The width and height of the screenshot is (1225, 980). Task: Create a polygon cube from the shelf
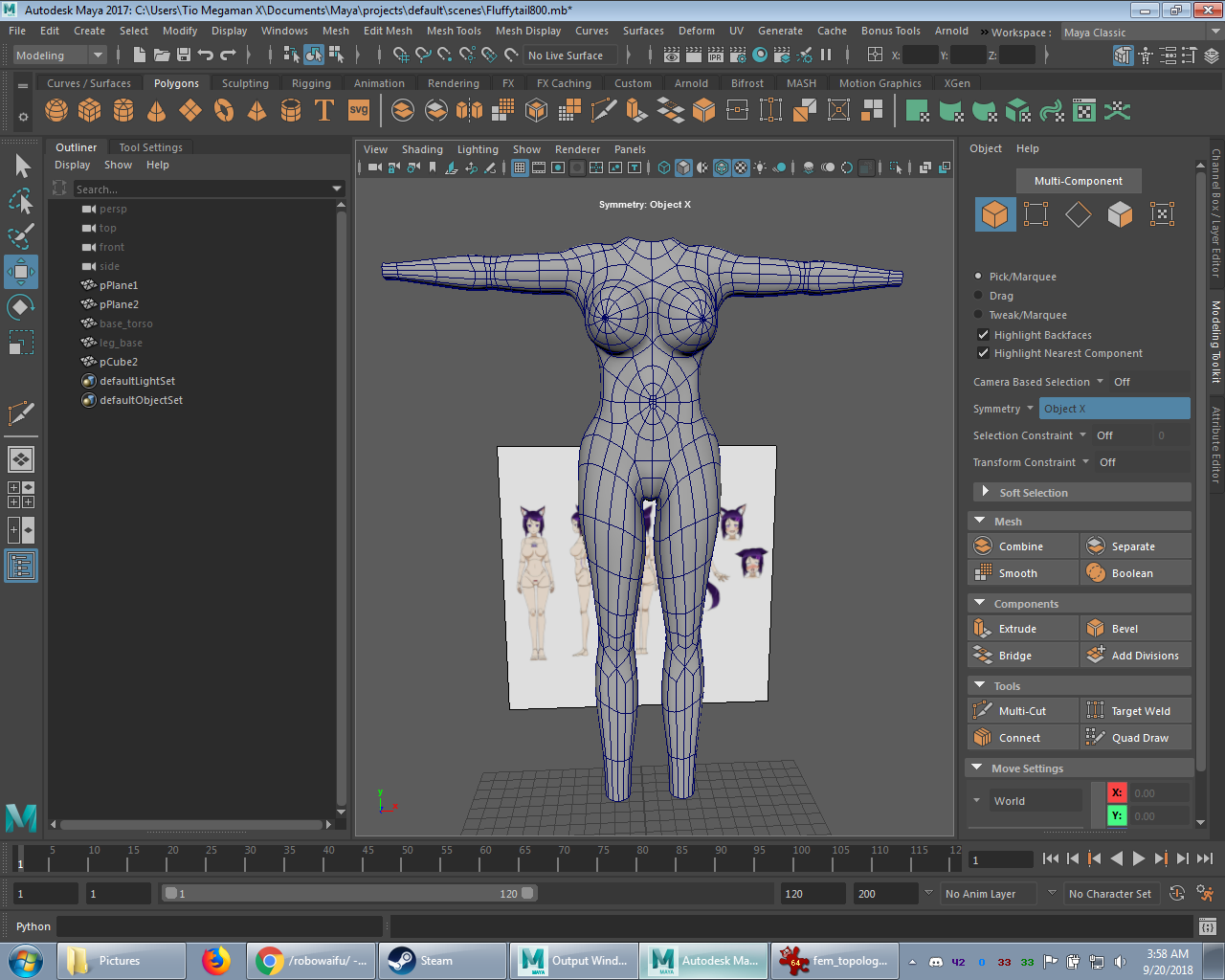[x=90, y=111]
